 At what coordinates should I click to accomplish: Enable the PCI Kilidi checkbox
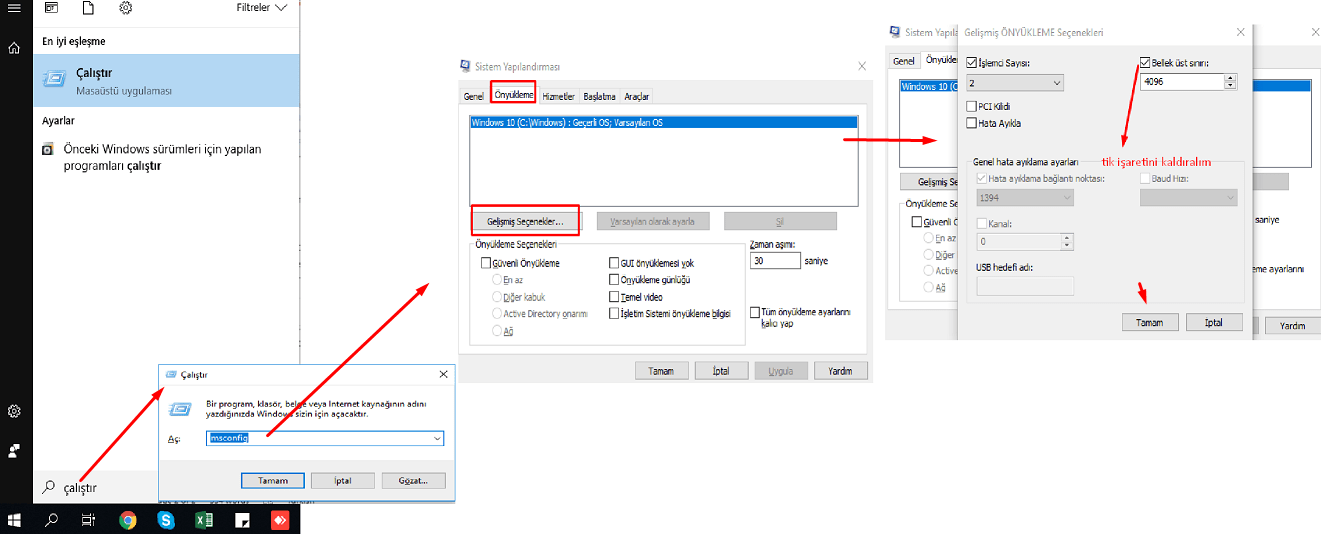coord(972,106)
